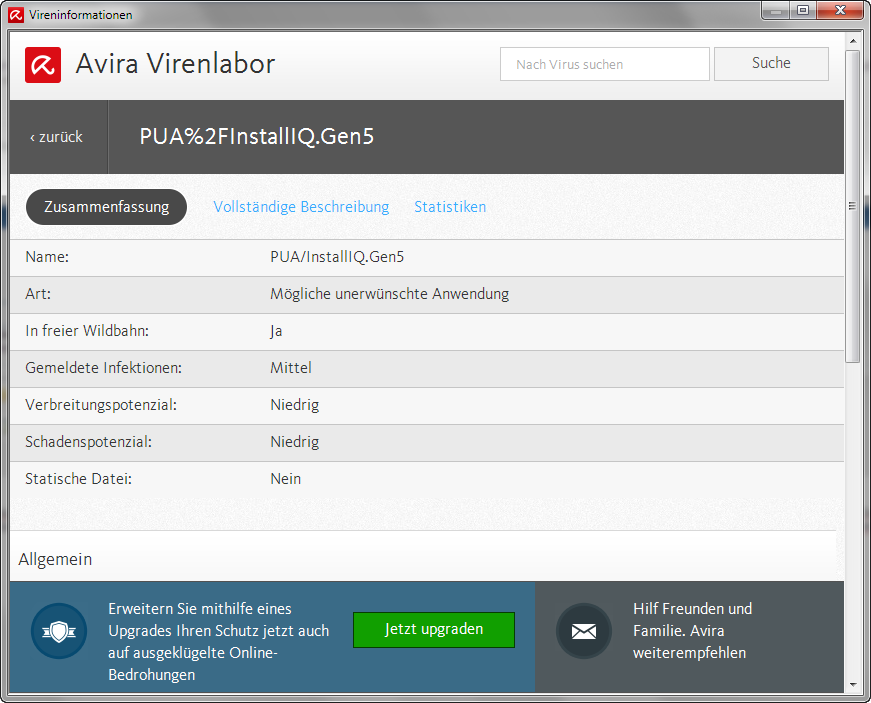Switch to the Statistiken tab

pos(450,207)
